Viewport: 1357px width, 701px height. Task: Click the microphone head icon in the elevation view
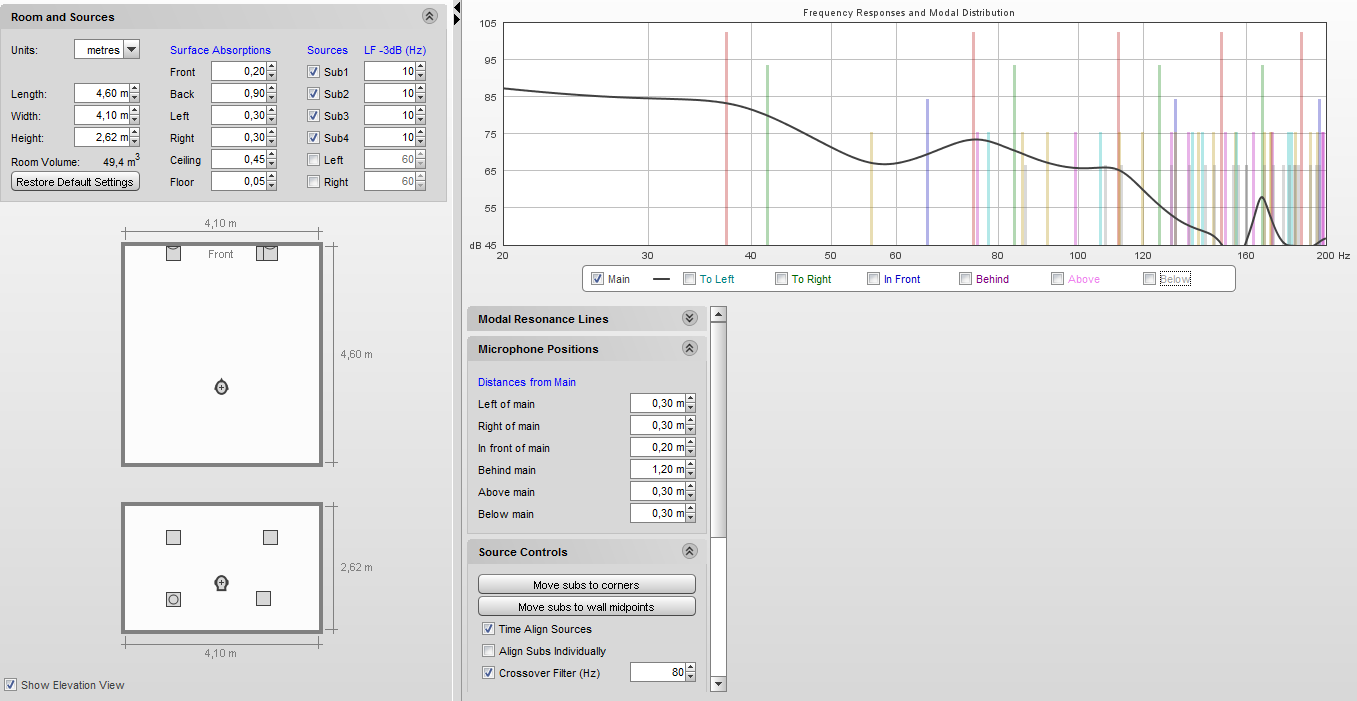(x=222, y=582)
